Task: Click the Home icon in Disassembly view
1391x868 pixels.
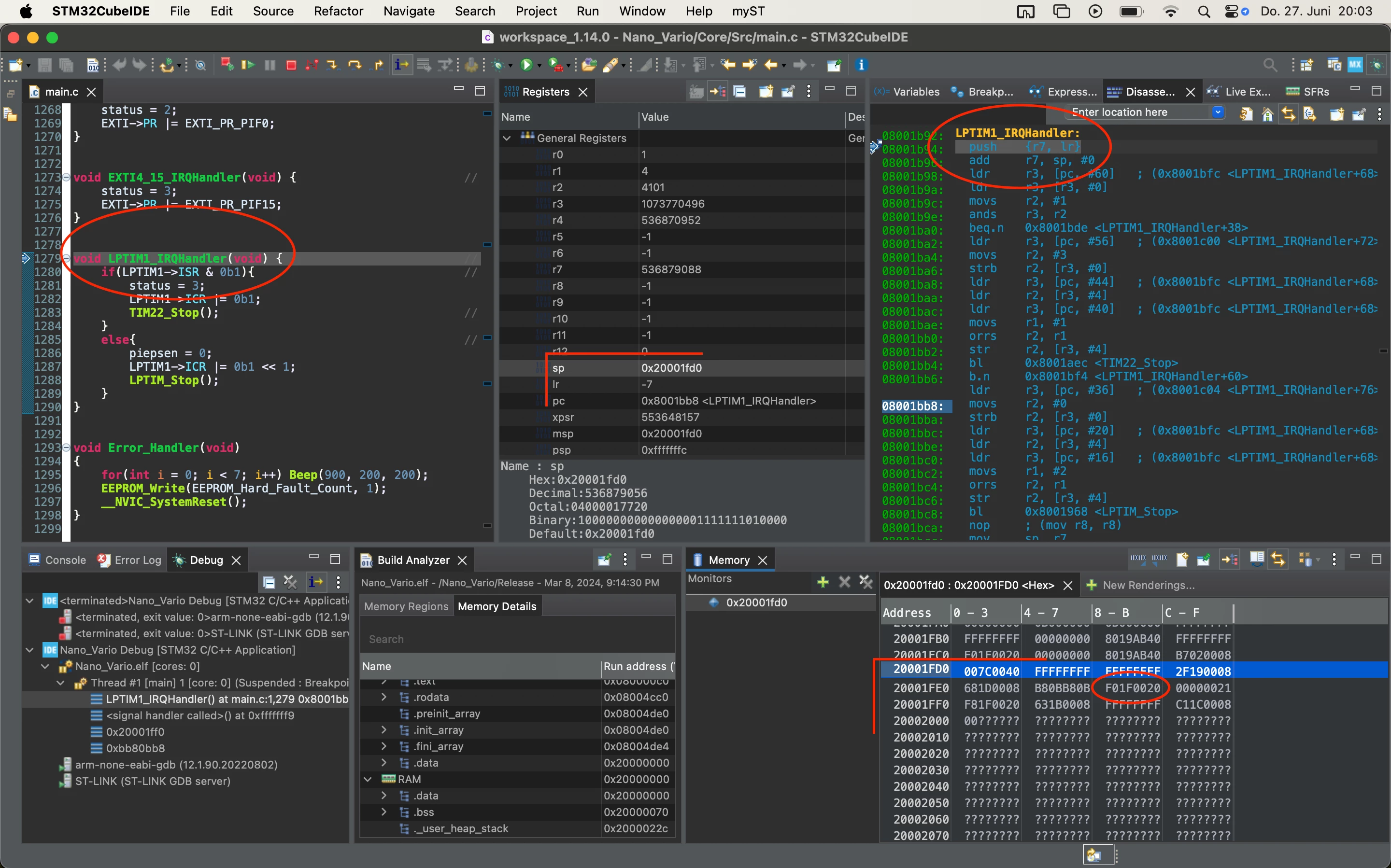Action: 1267,113
